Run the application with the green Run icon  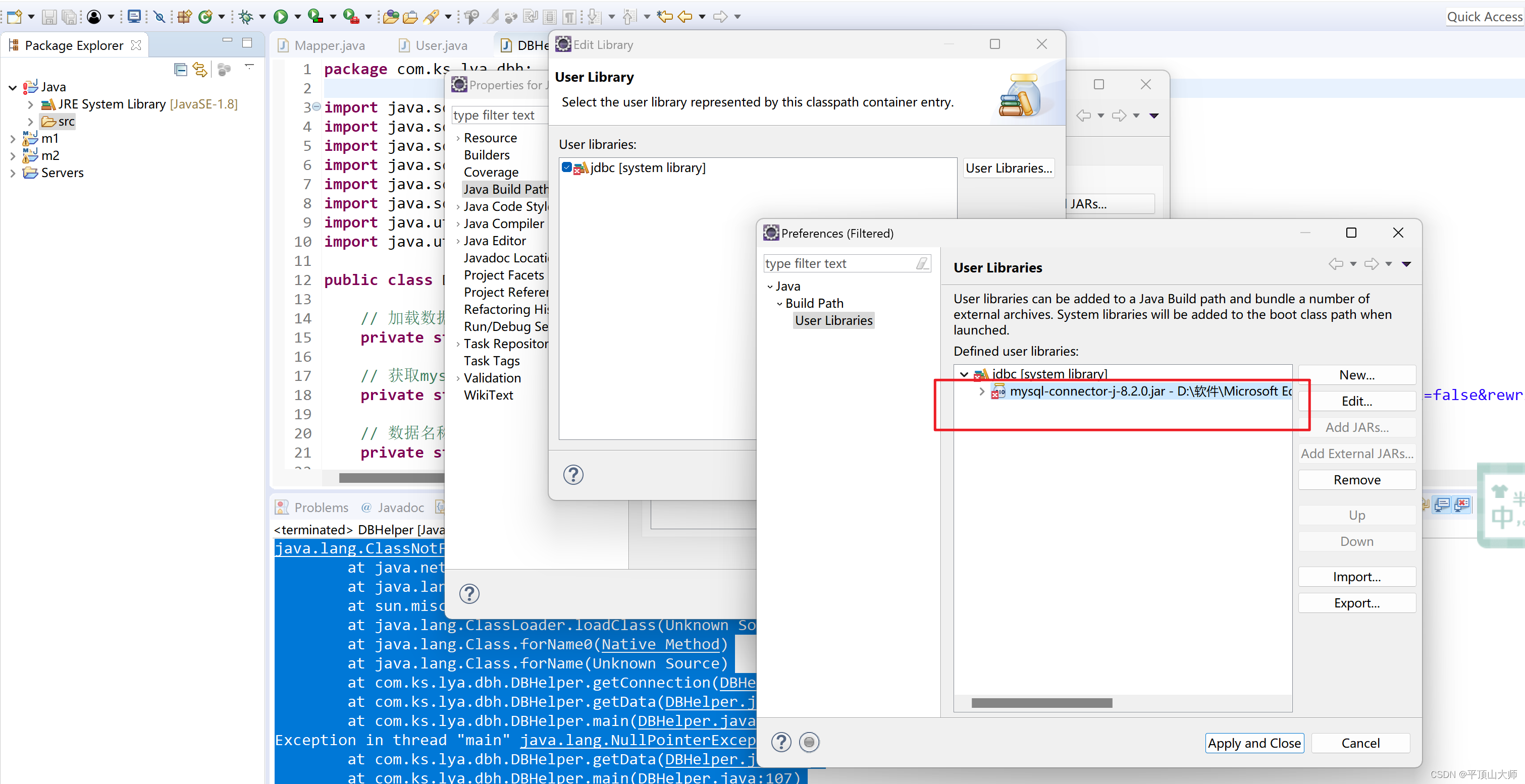pos(282,17)
